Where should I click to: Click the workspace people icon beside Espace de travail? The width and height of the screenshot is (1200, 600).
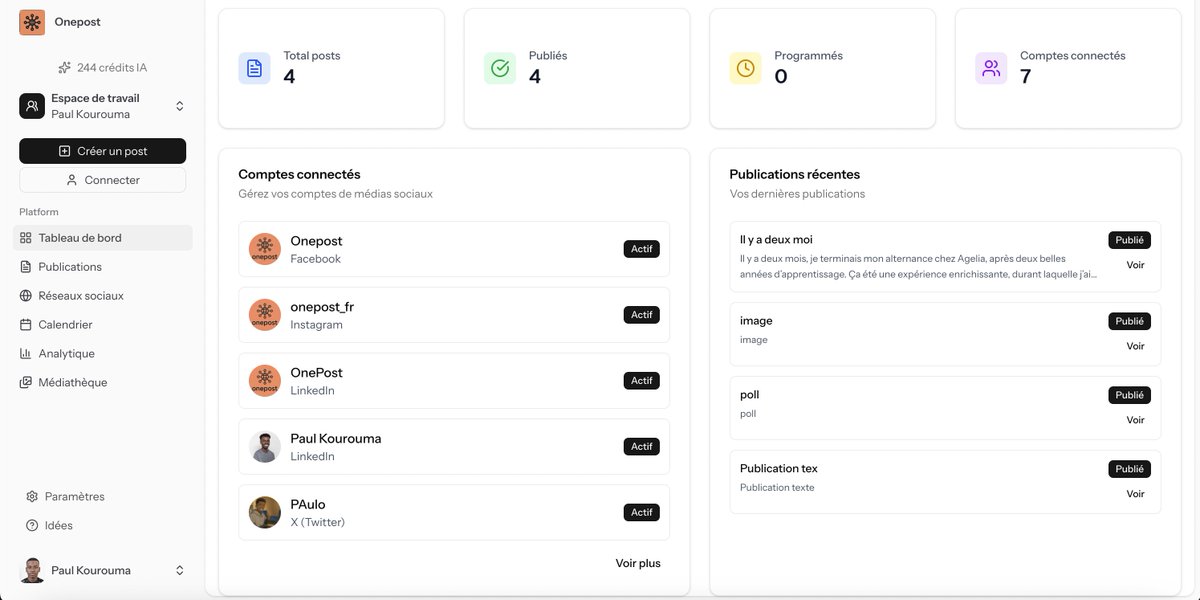coord(32,106)
